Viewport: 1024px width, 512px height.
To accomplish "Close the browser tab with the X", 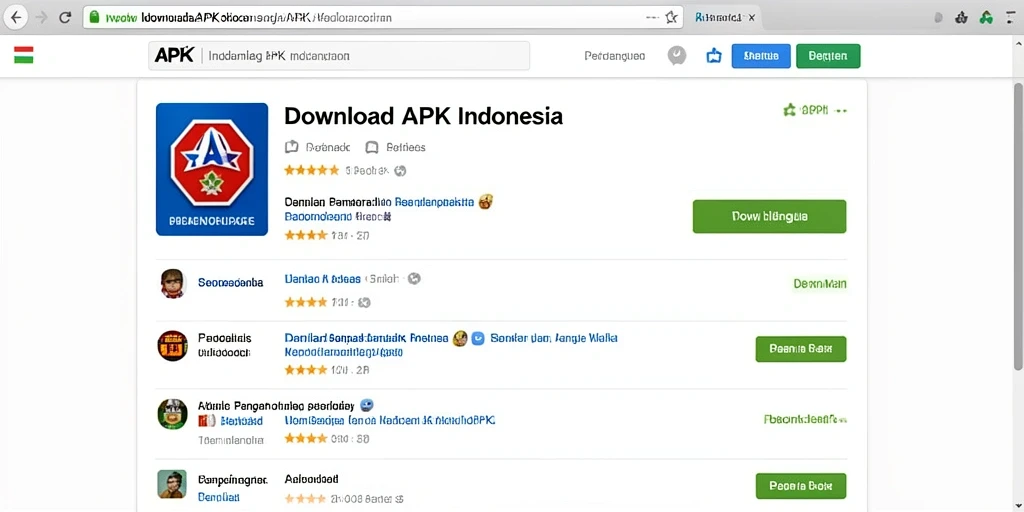I will (751, 18).
